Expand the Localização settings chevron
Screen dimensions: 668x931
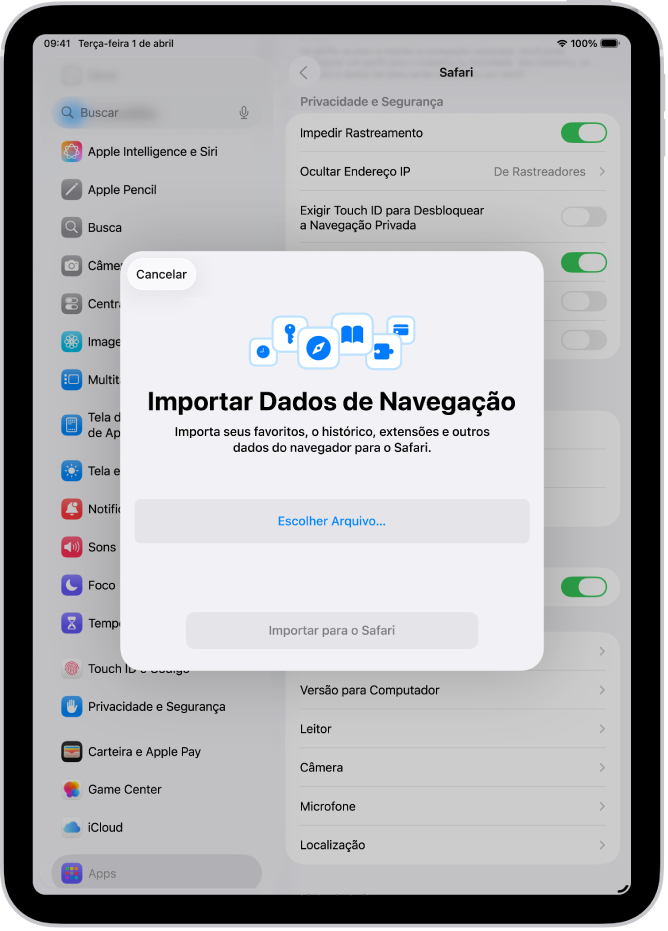602,845
